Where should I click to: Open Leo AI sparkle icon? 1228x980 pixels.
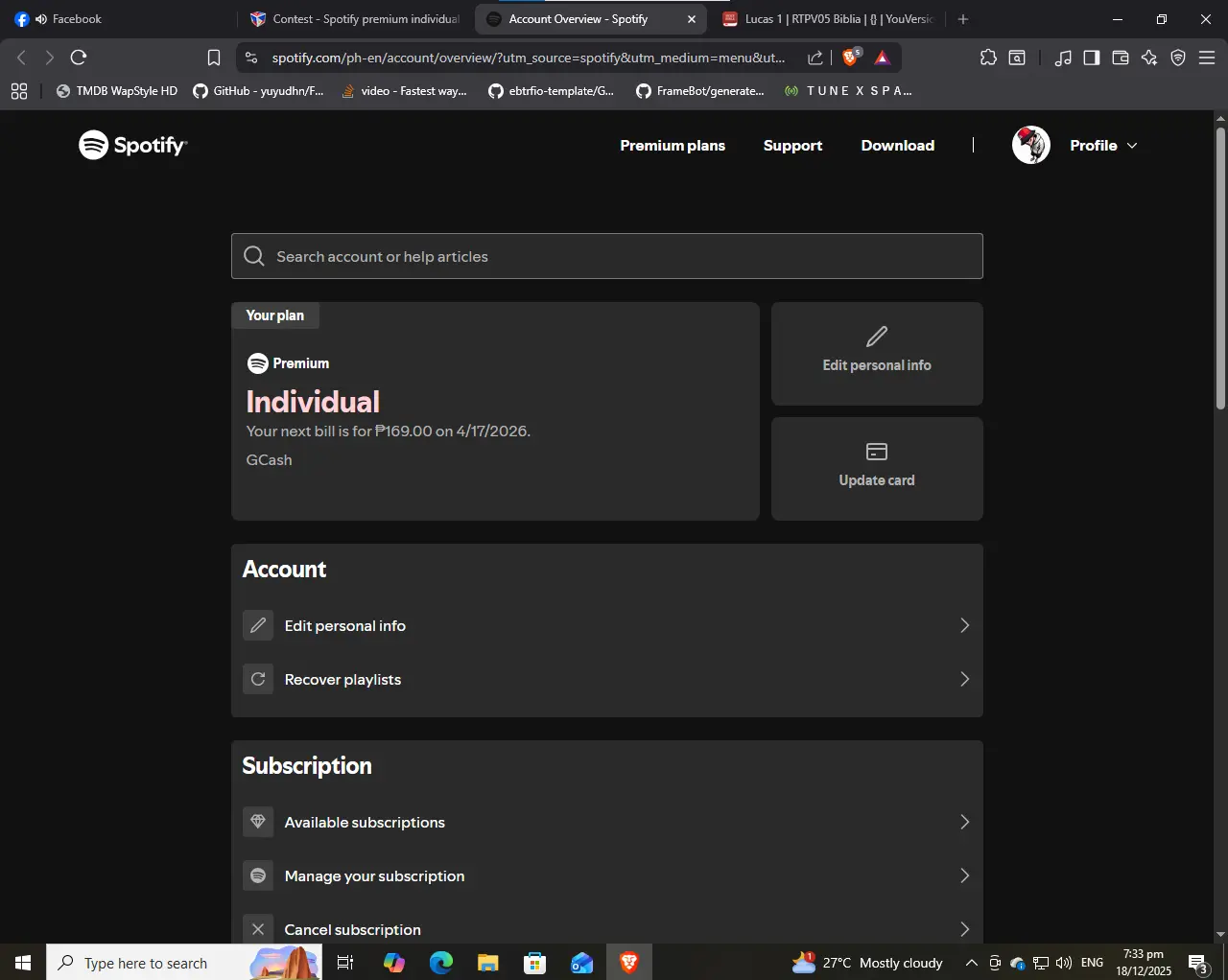(1149, 58)
